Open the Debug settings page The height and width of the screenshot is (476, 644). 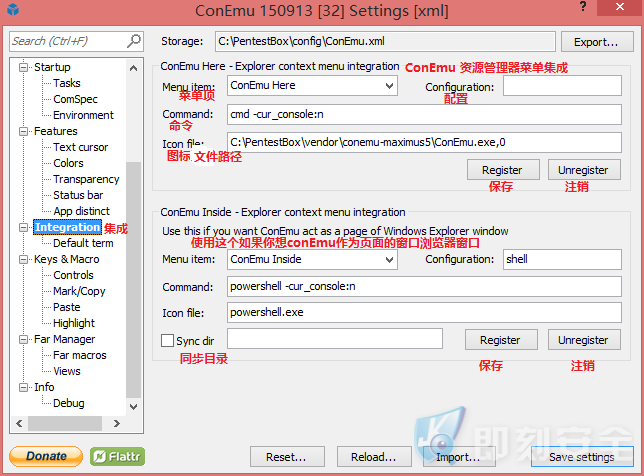click(x=69, y=403)
